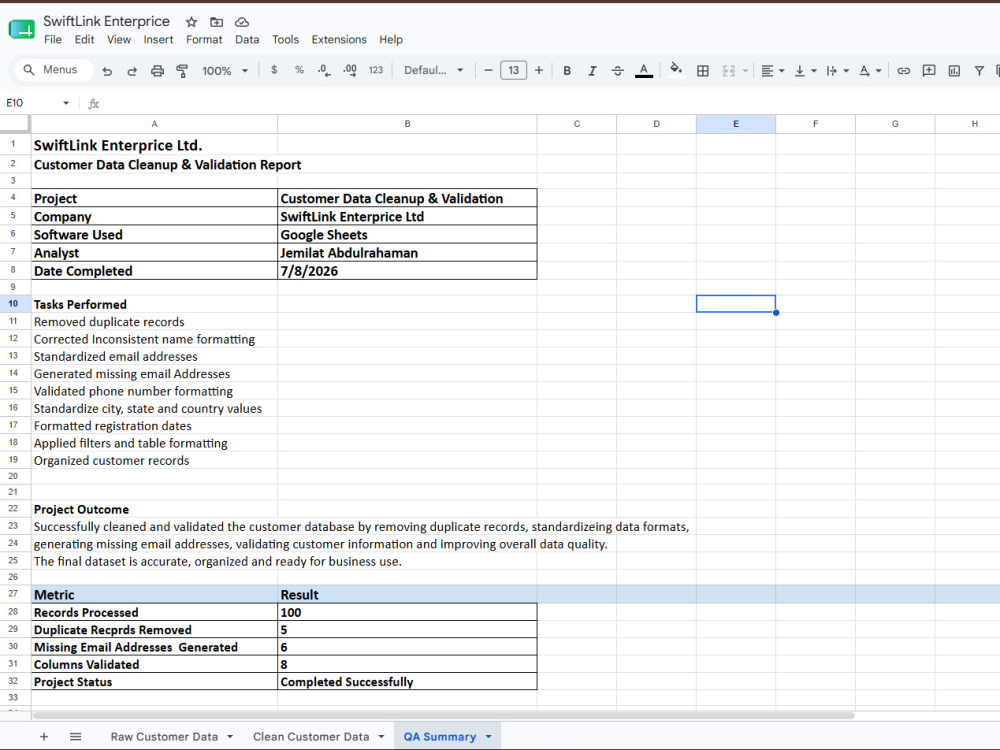The image size is (1000, 750).
Task: Click the font size field showing 13
Action: (513, 70)
